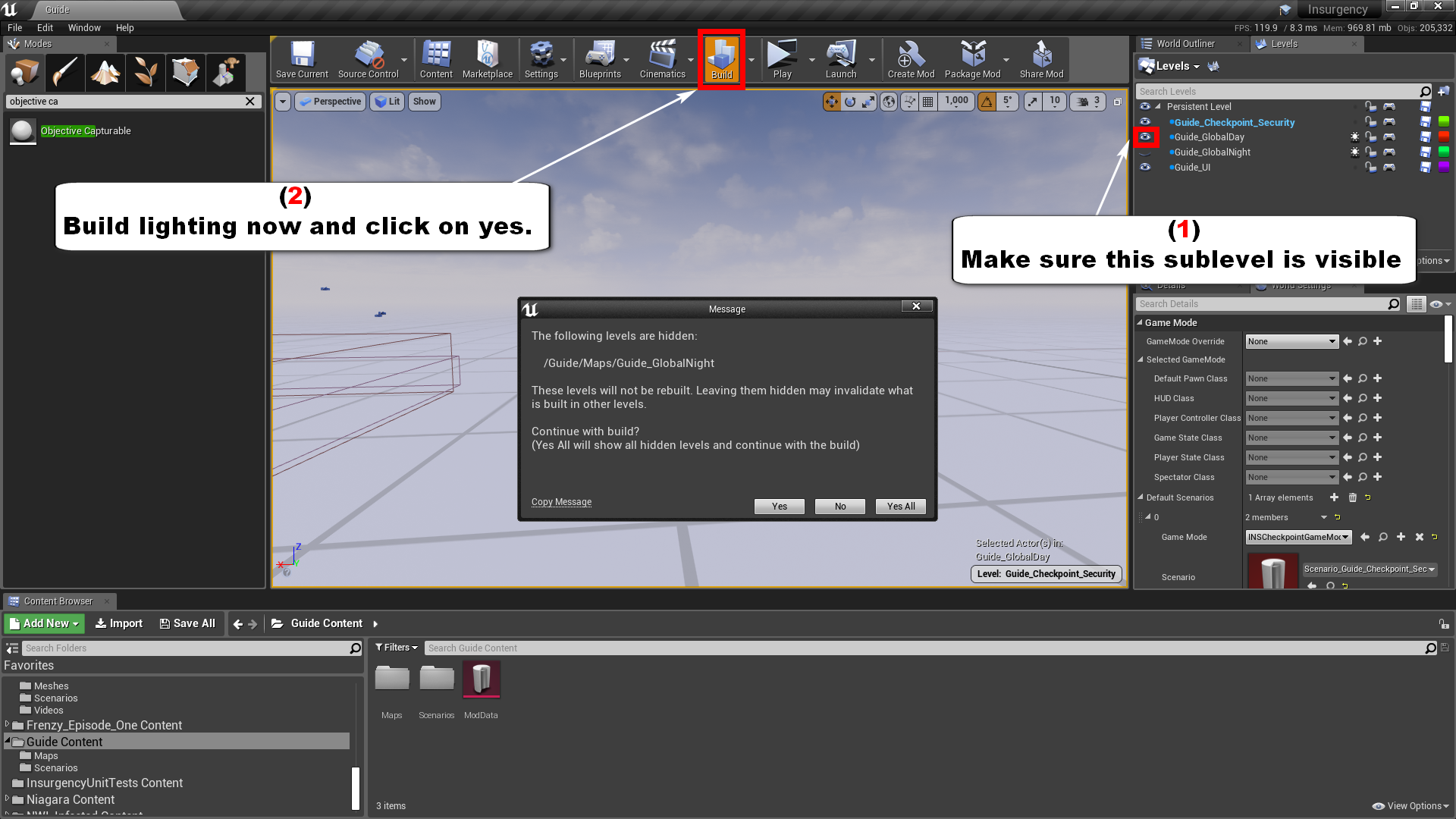Click the Copy Message link
Image resolution: width=1456 pixels, height=819 pixels.
pos(561,502)
